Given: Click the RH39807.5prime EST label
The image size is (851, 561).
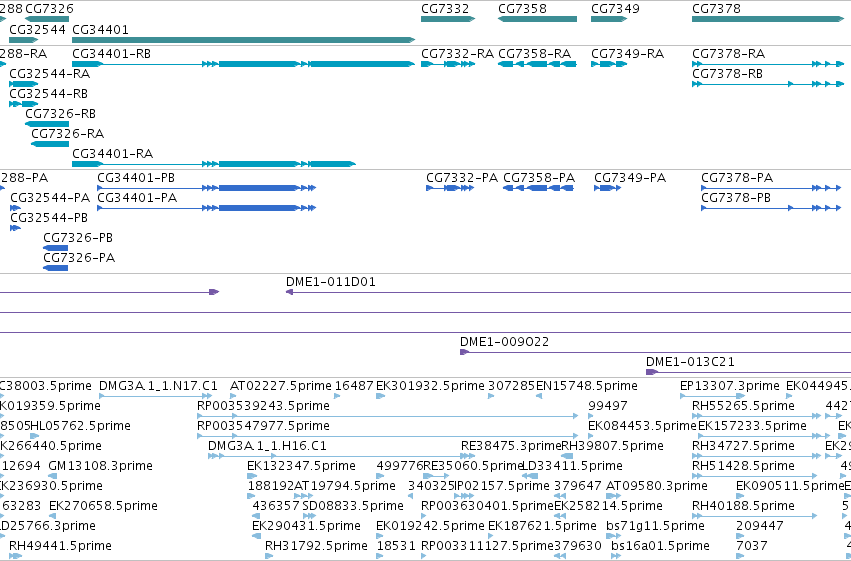Looking at the screenshot, I should [612, 446].
